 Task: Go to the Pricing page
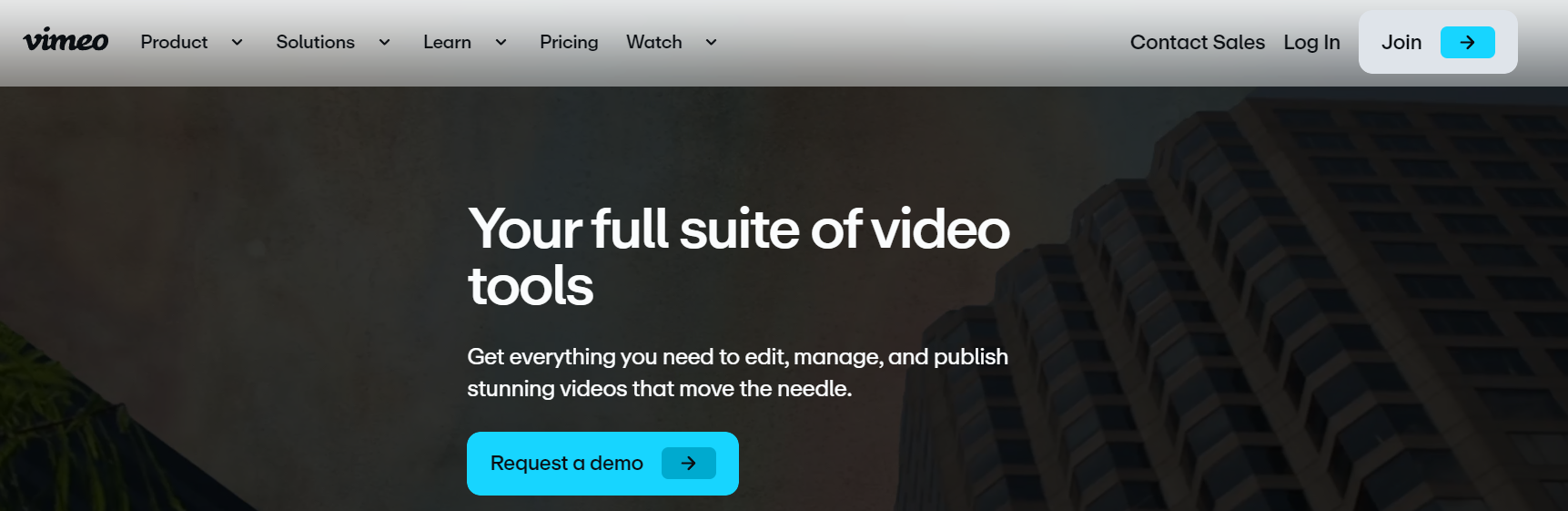tap(569, 42)
